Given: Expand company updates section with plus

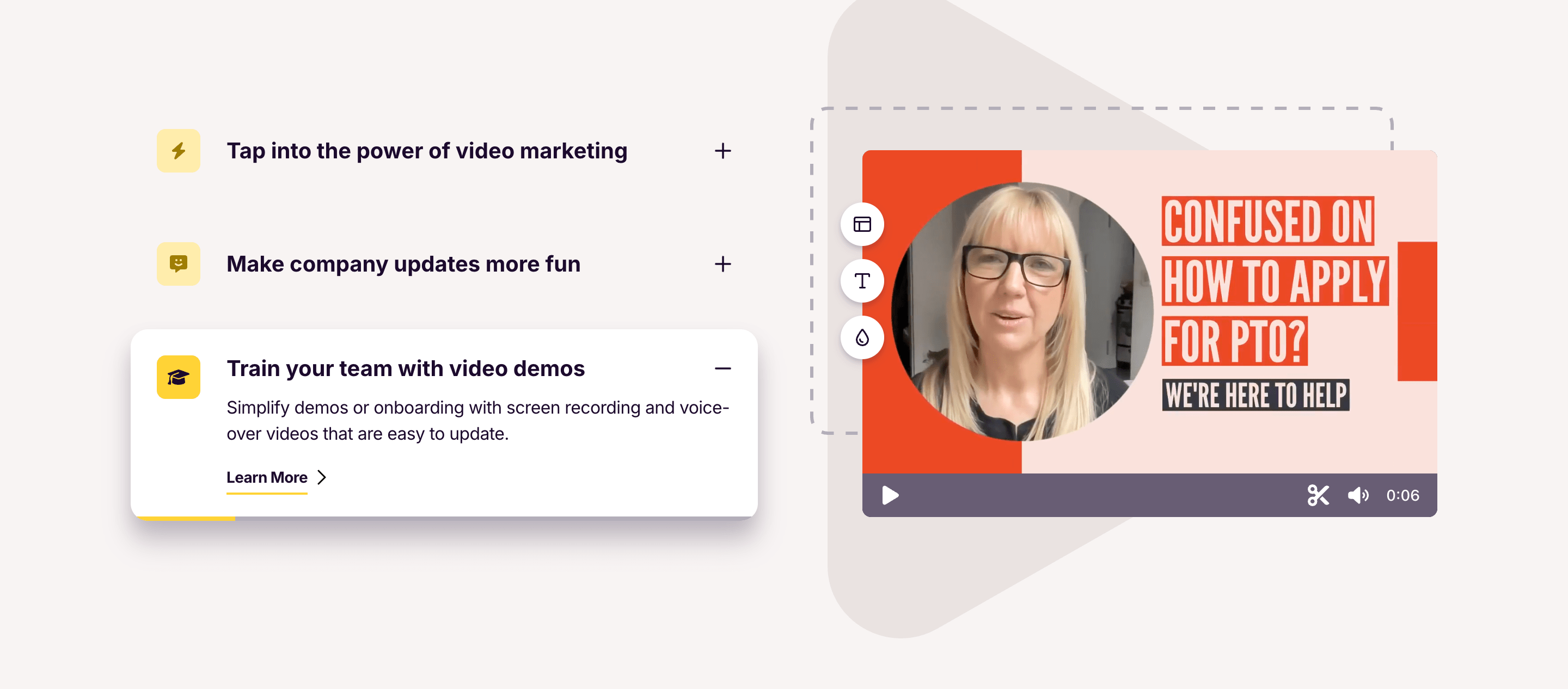Looking at the screenshot, I should point(722,264).
